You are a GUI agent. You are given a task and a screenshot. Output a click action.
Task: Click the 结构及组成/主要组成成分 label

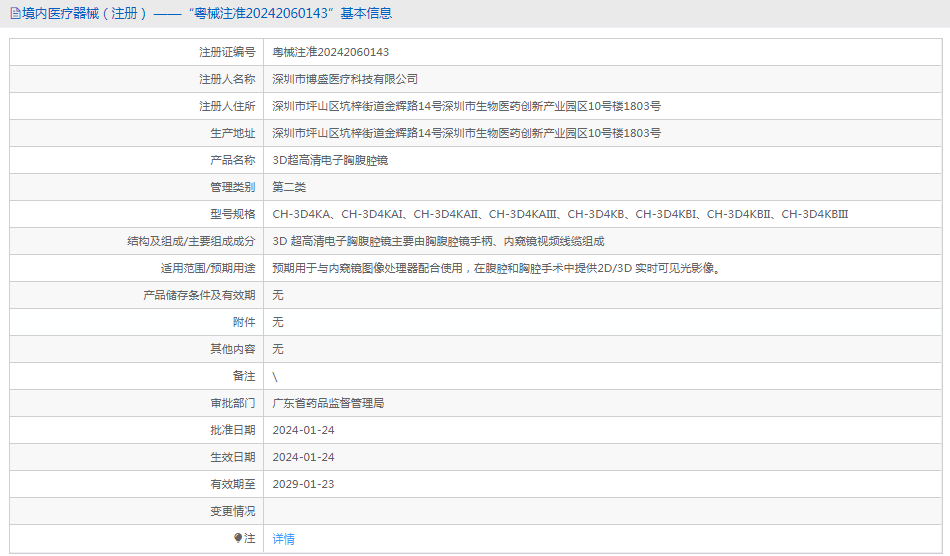pyautogui.click(x=191, y=241)
